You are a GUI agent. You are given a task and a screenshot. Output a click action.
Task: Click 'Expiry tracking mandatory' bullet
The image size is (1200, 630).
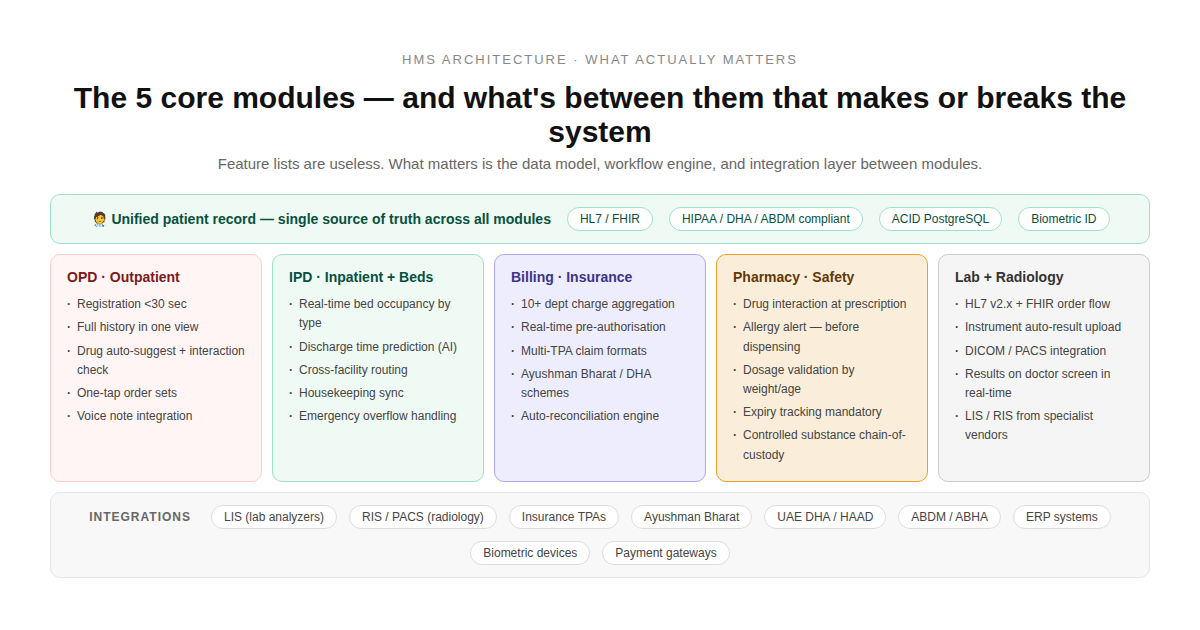click(x=812, y=412)
